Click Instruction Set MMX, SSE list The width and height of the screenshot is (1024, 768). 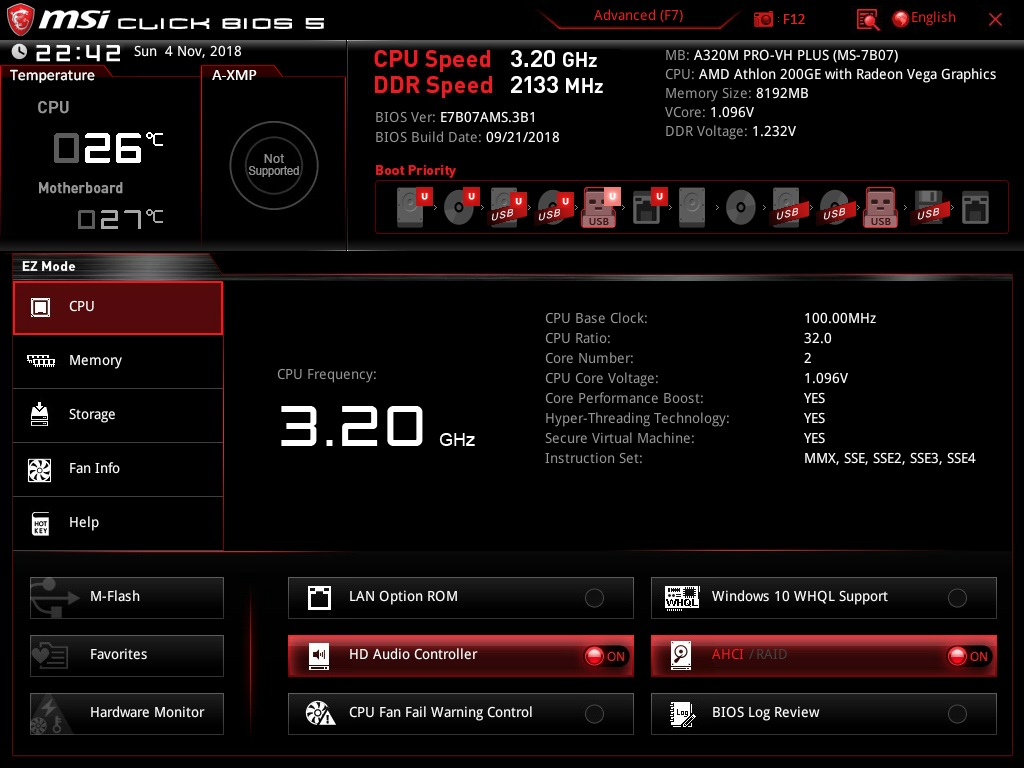[x=889, y=458]
